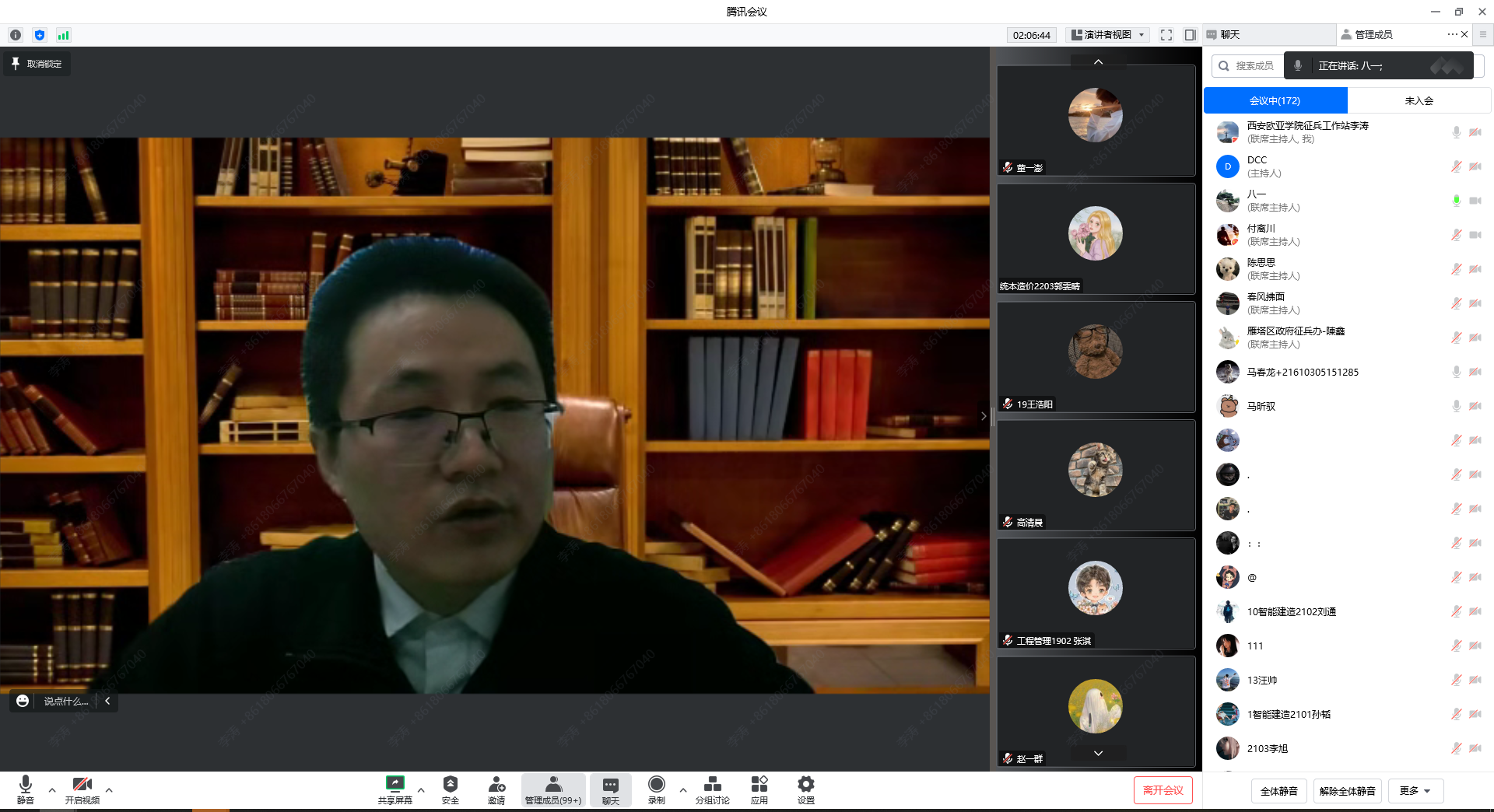
Task: Click the mute all button
Action: (x=1278, y=791)
